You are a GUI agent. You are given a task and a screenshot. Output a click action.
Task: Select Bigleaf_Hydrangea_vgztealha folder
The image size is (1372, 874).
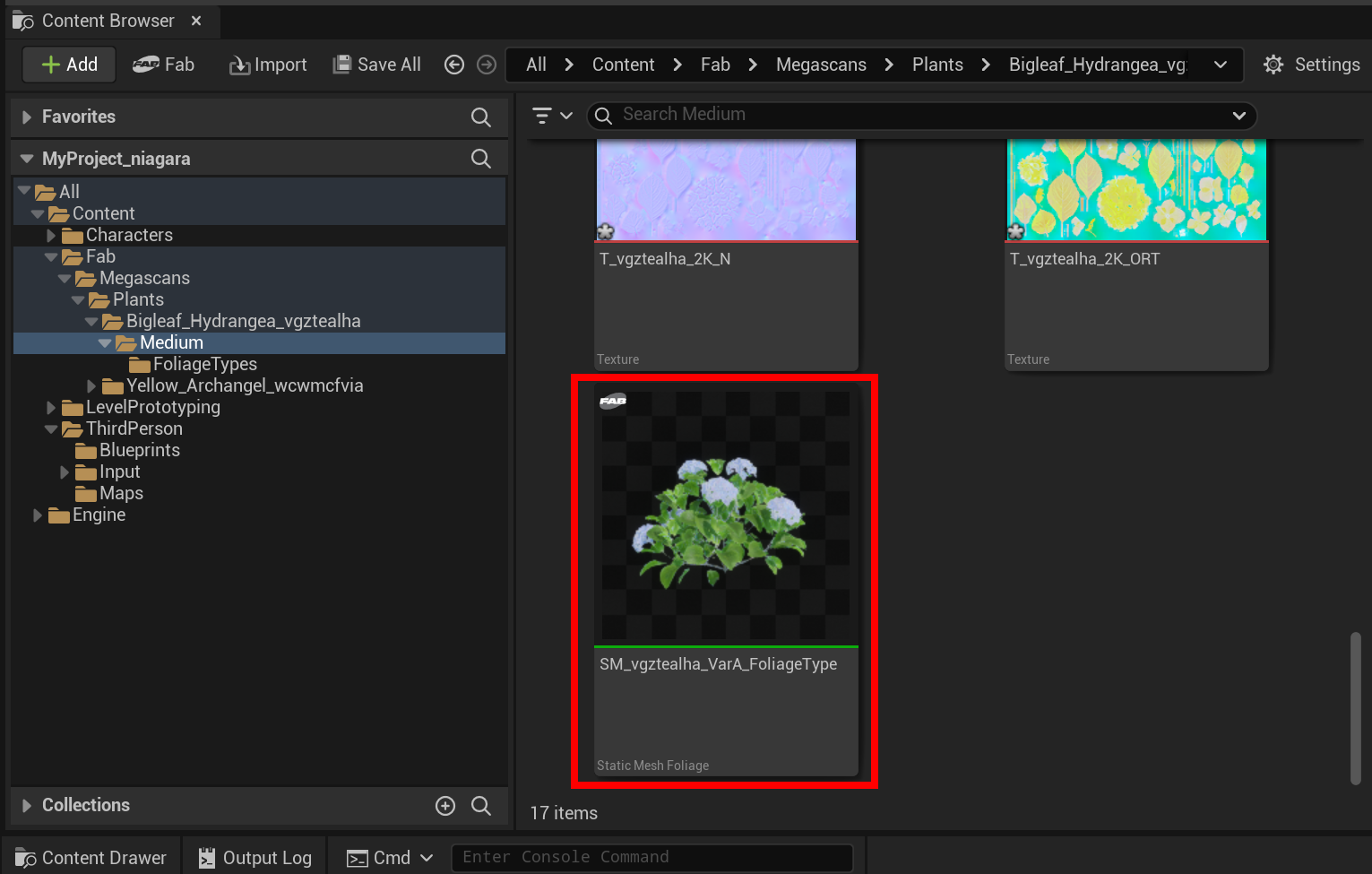[243, 321]
